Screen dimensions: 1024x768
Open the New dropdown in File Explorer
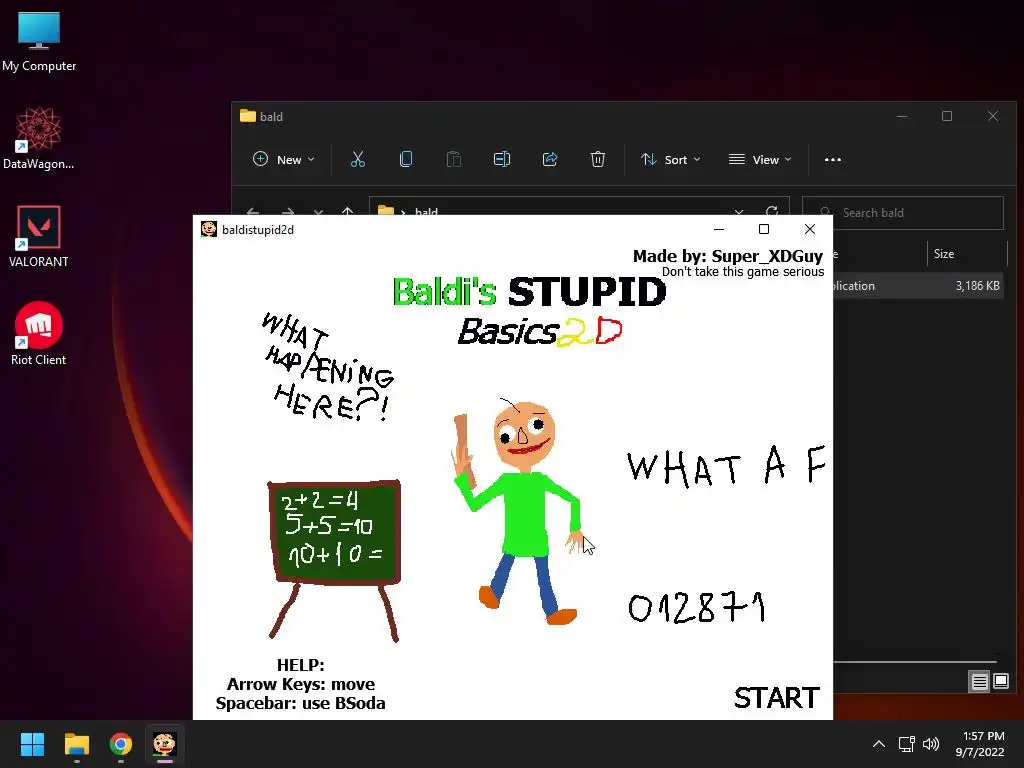pyautogui.click(x=283, y=159)
